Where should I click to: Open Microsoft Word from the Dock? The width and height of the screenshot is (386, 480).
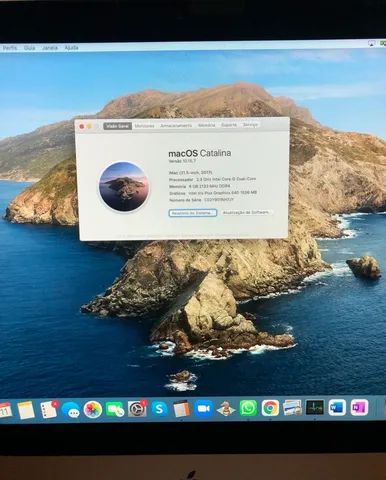pos(337,407)
